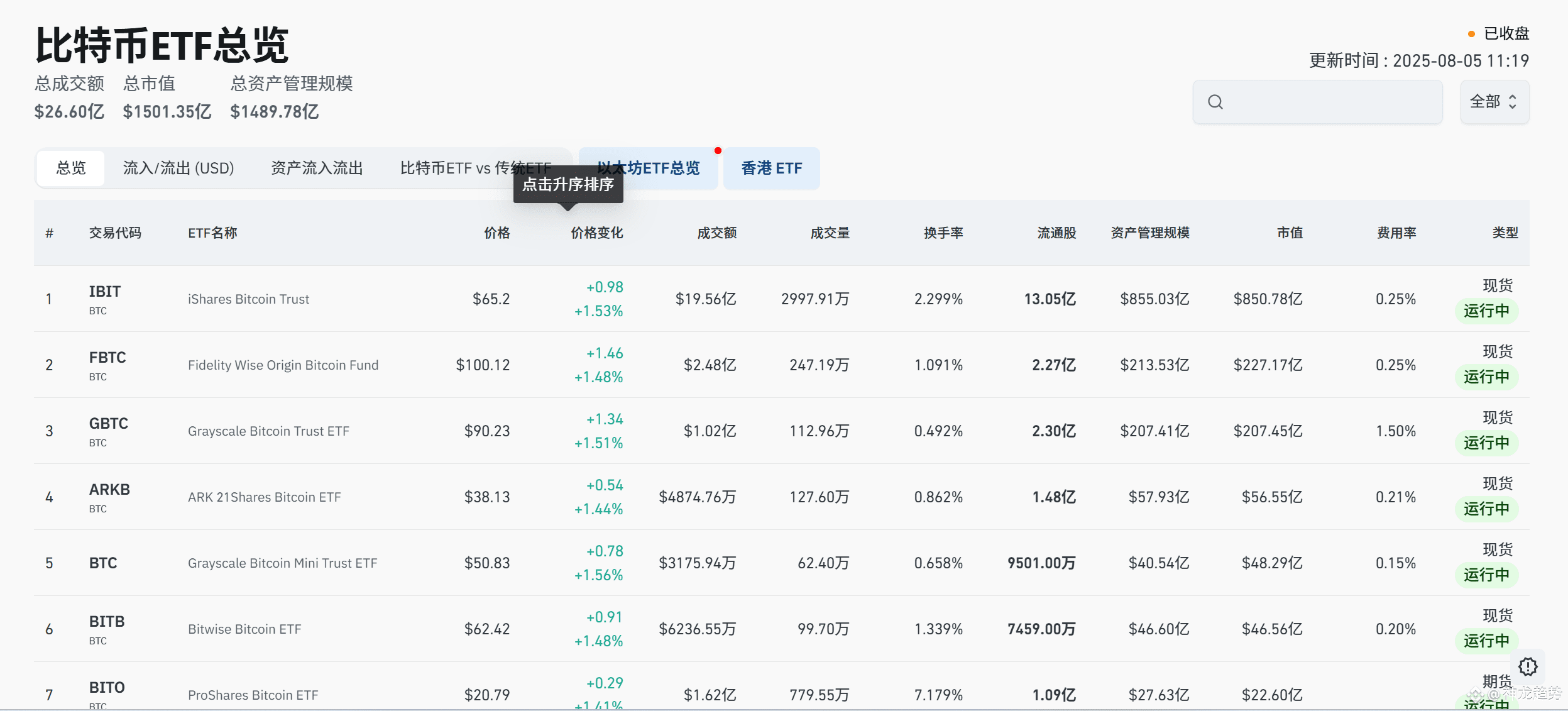
Task: Click GBTC's 1.50% fee rate
Action: (x=1396, y=431)
